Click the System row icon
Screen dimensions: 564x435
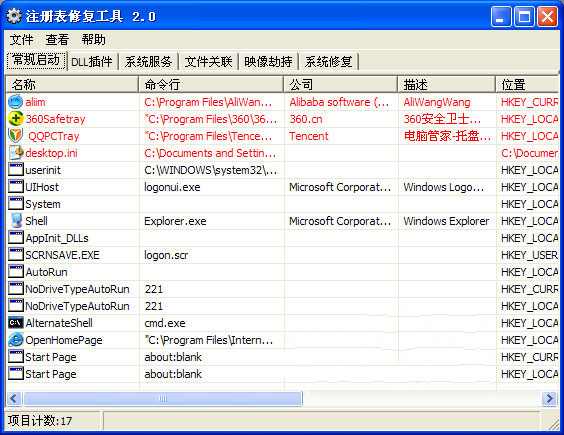pos(15,203)
